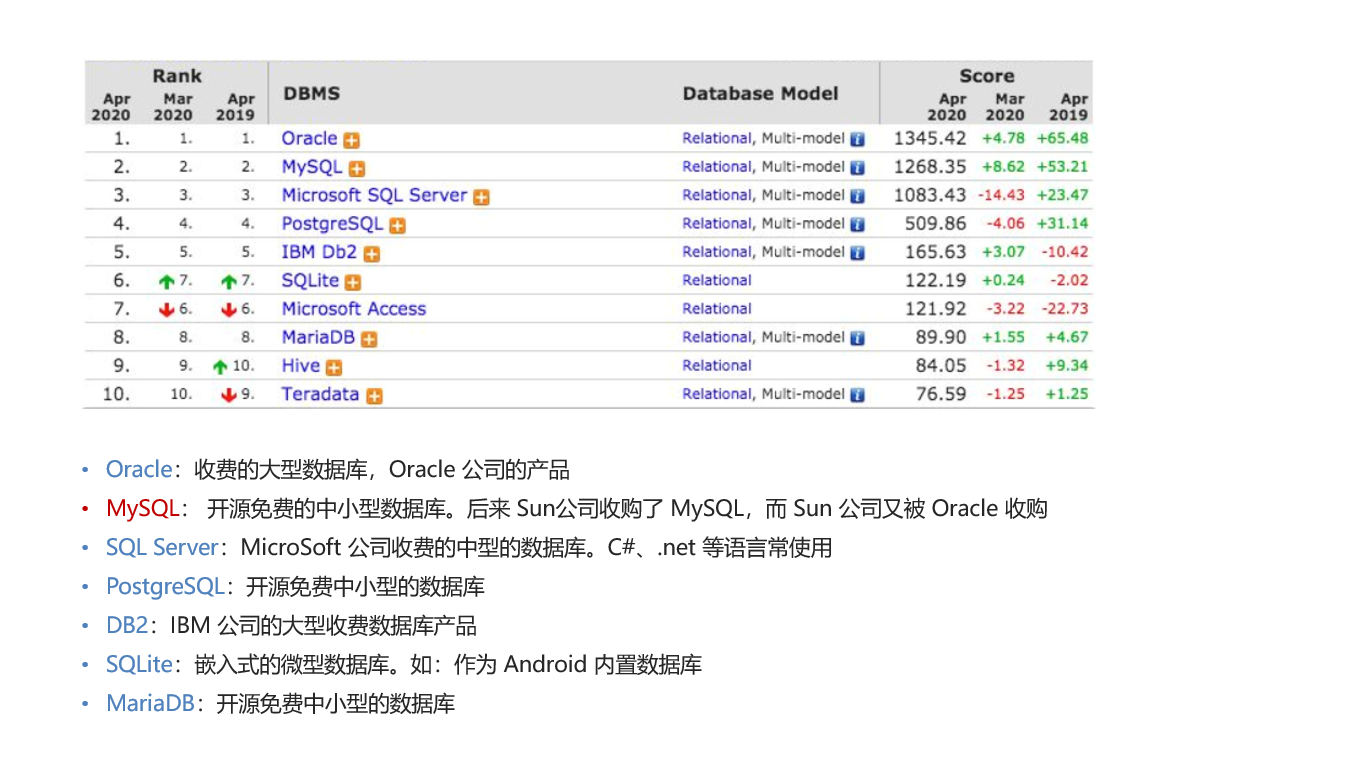Click the PostgreSQL heading in the bullet list
Image resolution: width=1364 pixels, height=773 pixels.
[165, 587]
